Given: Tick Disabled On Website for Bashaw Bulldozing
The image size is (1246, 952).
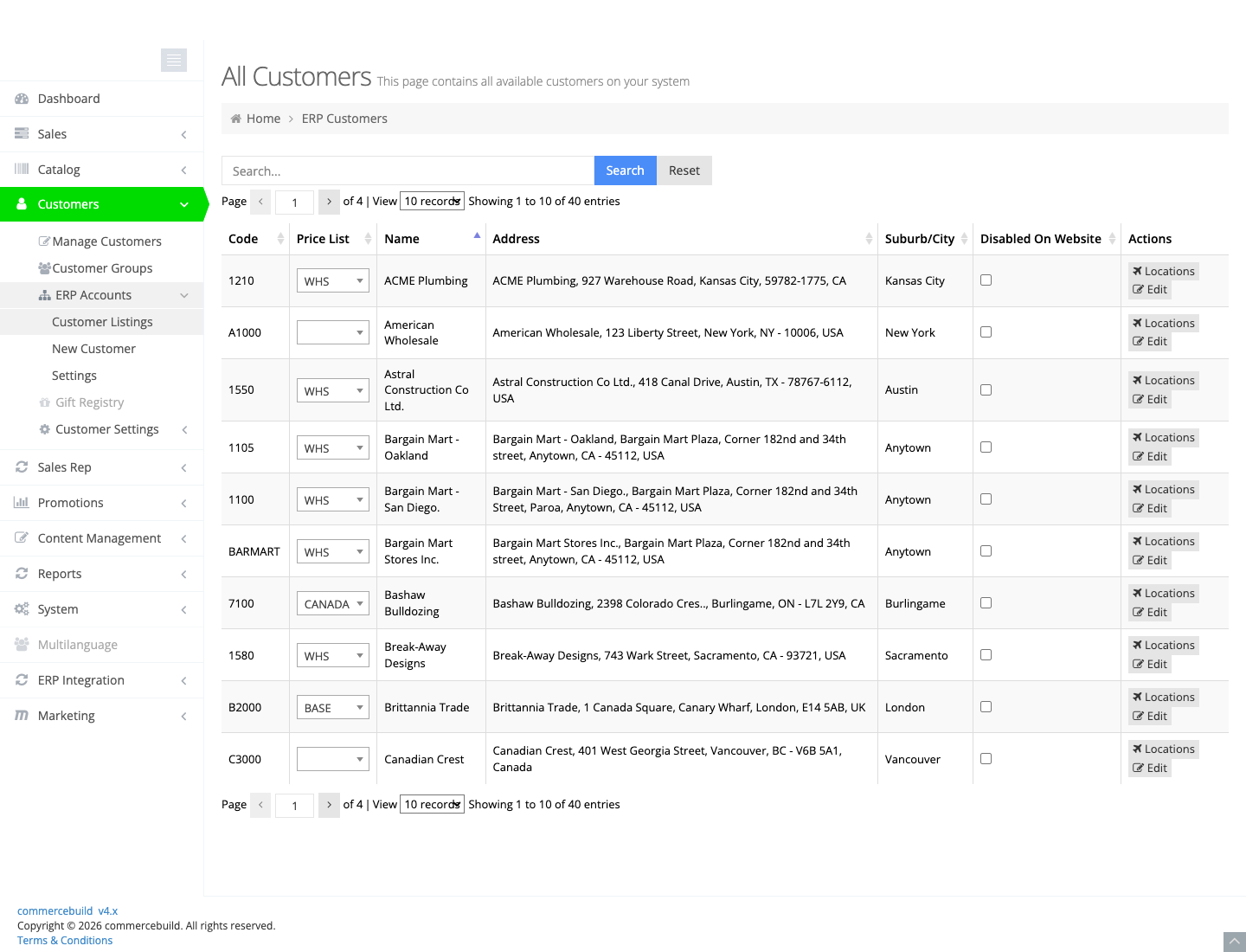Looking at the screenshot, I should (986, 603).
